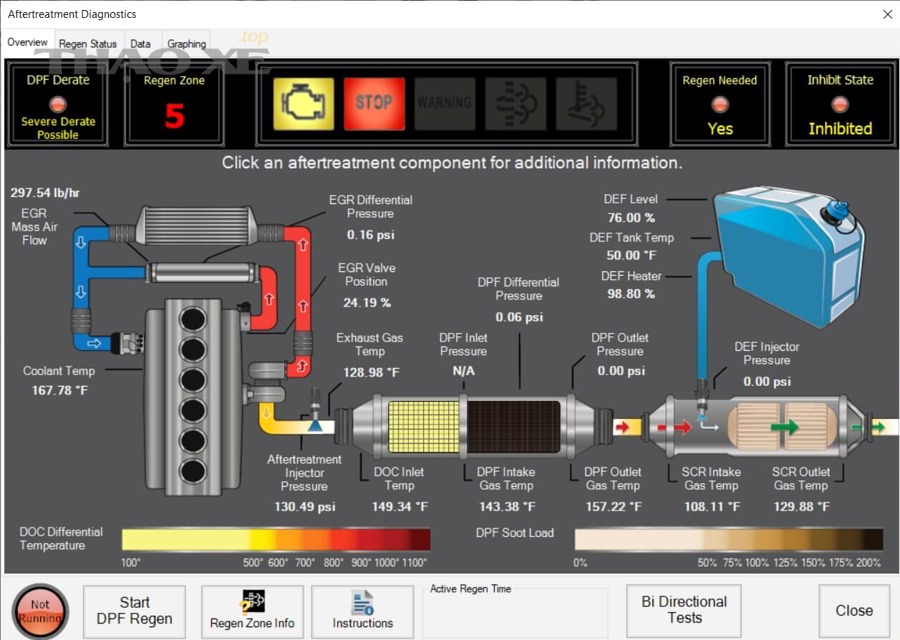Click the red Regen Zone number 5
Viewport: 900px width, 640px height.
point(174,115)
